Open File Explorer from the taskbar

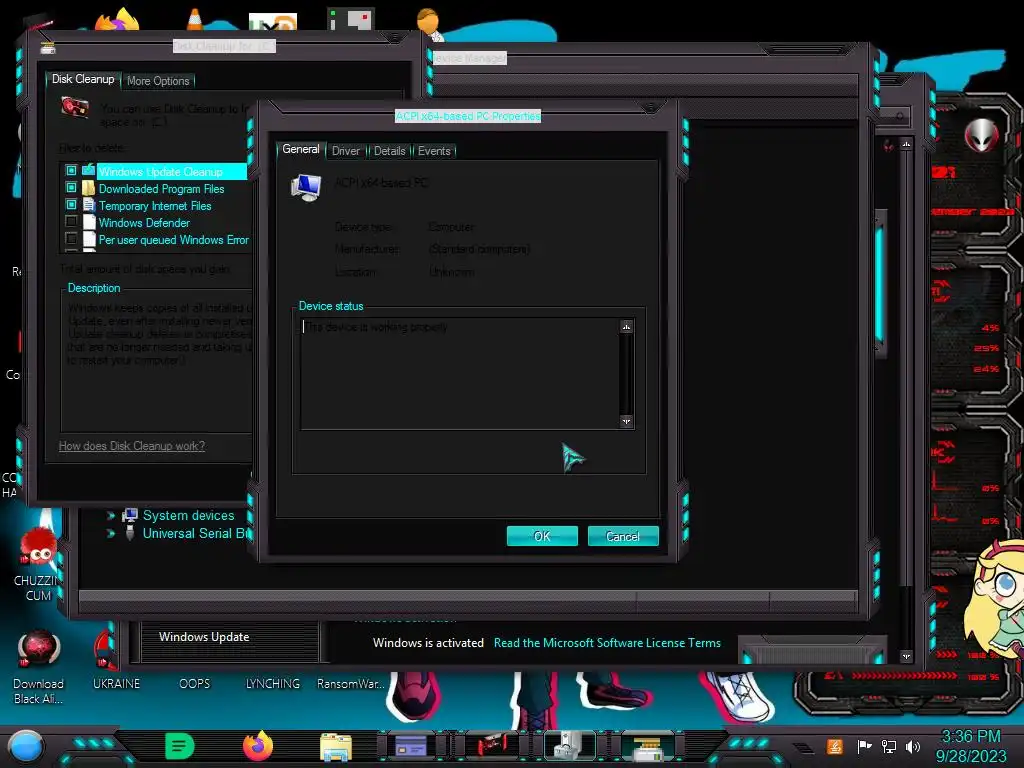click(x=336, y=747)
